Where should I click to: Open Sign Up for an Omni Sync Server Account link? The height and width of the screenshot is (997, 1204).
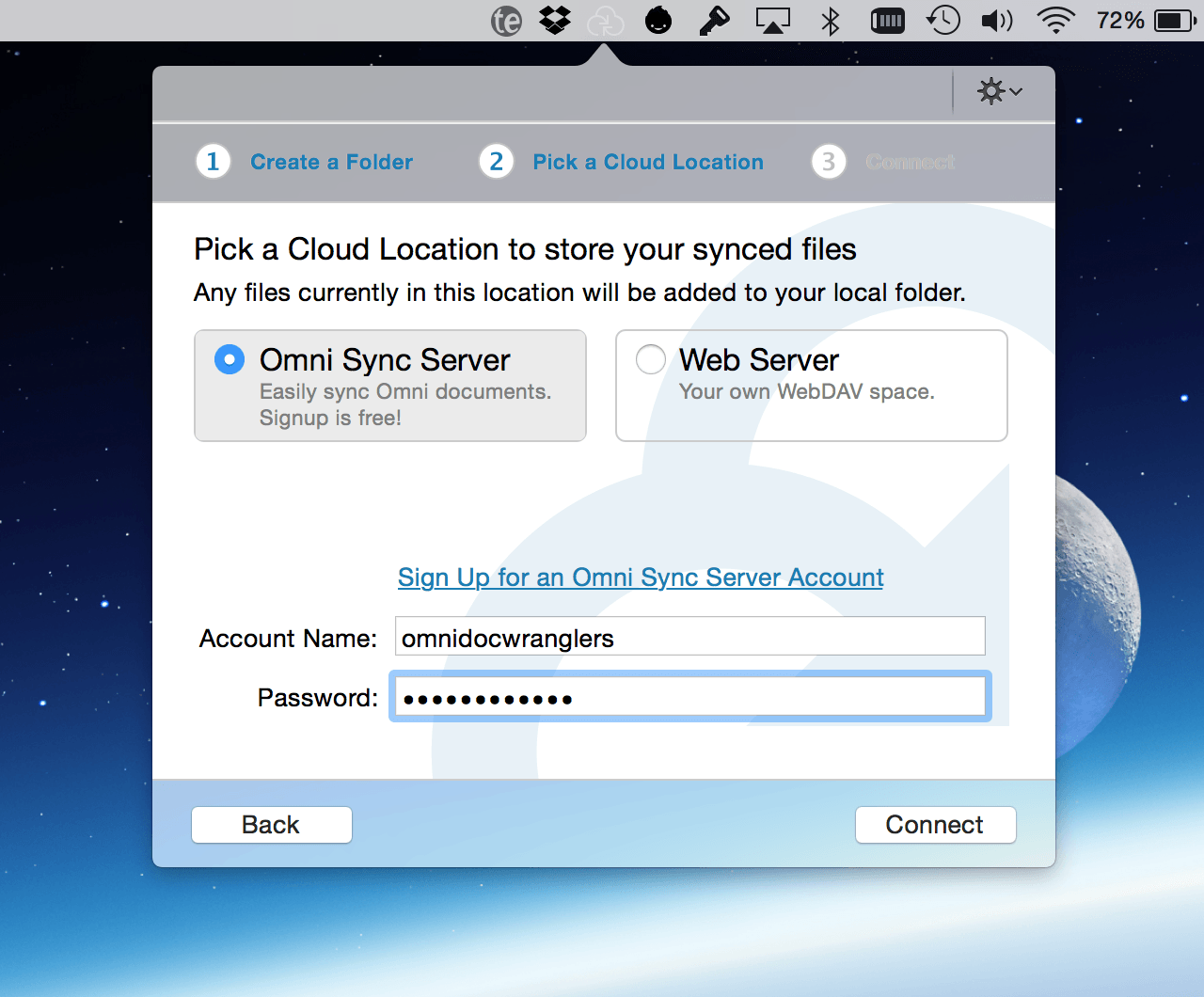tap(641, 578)
